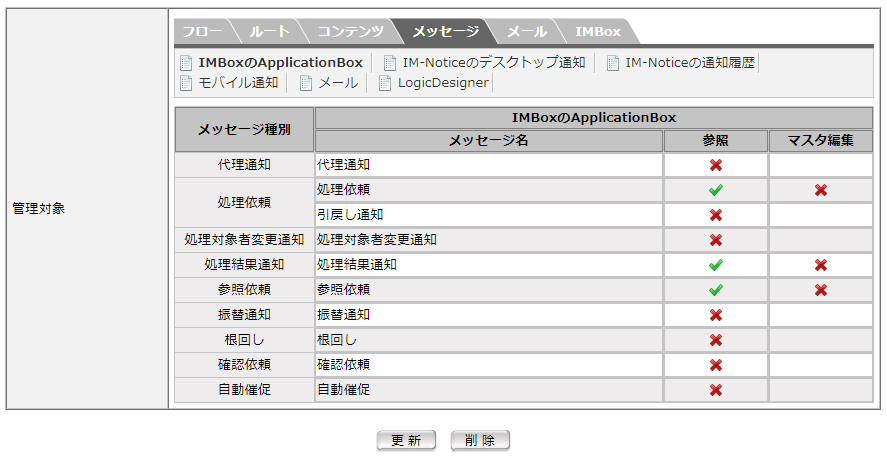Click the document icon beside LogicDesigner
This screenshot has width=887, height=461.
[x=385, y=83]
